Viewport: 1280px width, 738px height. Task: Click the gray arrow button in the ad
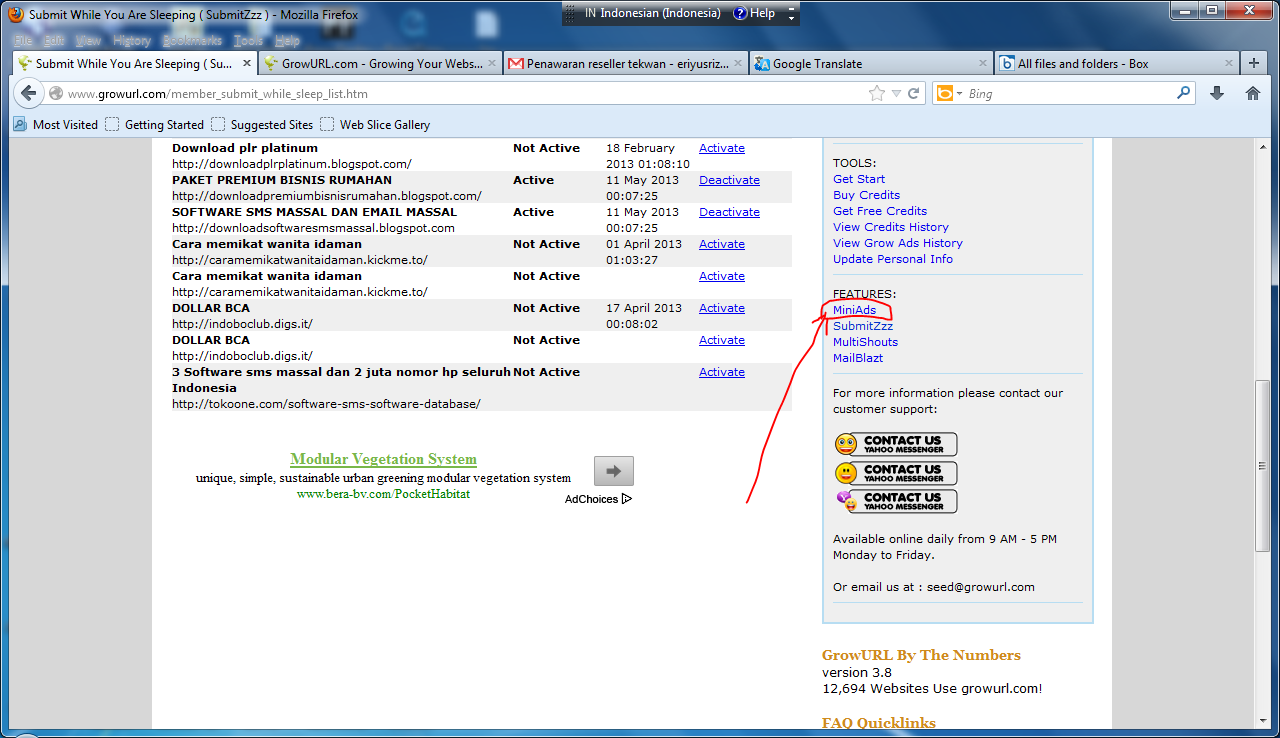pyautogui.click(x=613, y=471)
